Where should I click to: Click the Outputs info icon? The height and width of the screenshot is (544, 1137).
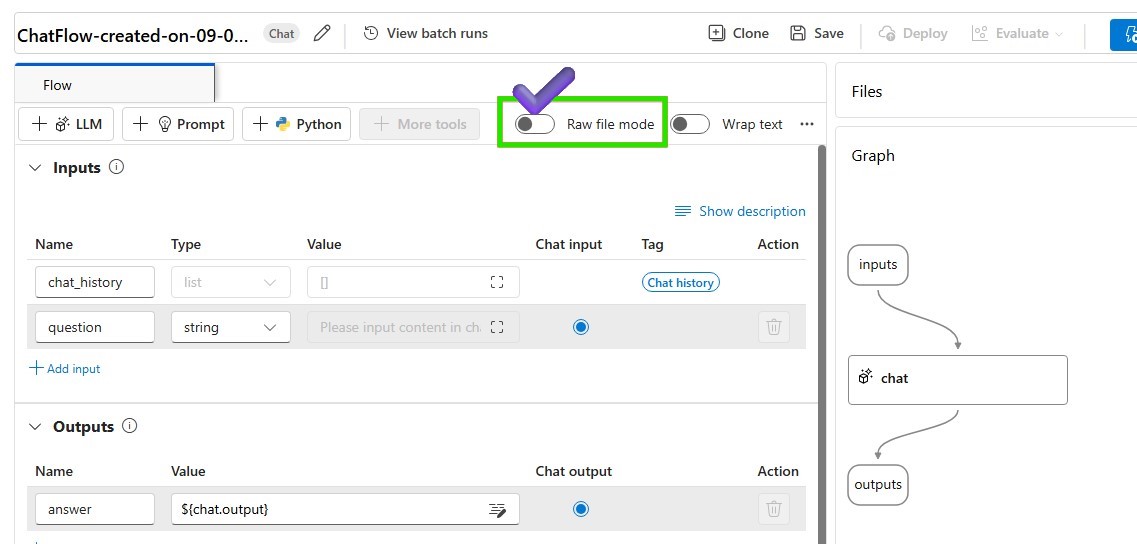[129, 426]
